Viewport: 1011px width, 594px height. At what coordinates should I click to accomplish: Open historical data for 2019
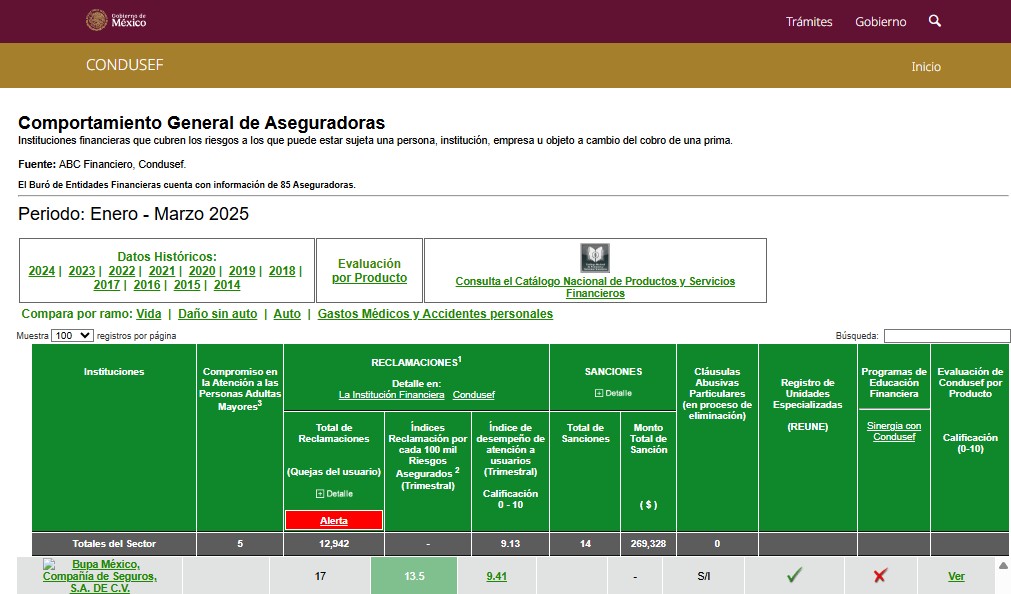[242, 271]
